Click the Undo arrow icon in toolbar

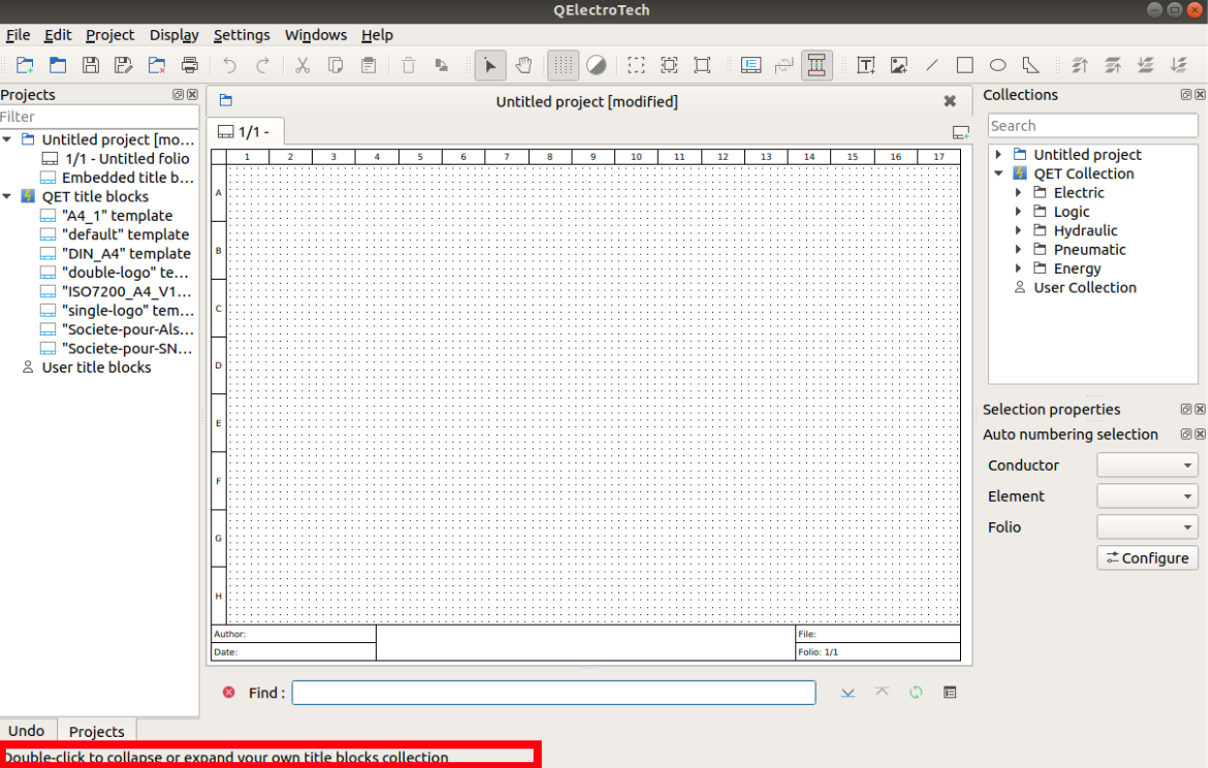point(230,65)
